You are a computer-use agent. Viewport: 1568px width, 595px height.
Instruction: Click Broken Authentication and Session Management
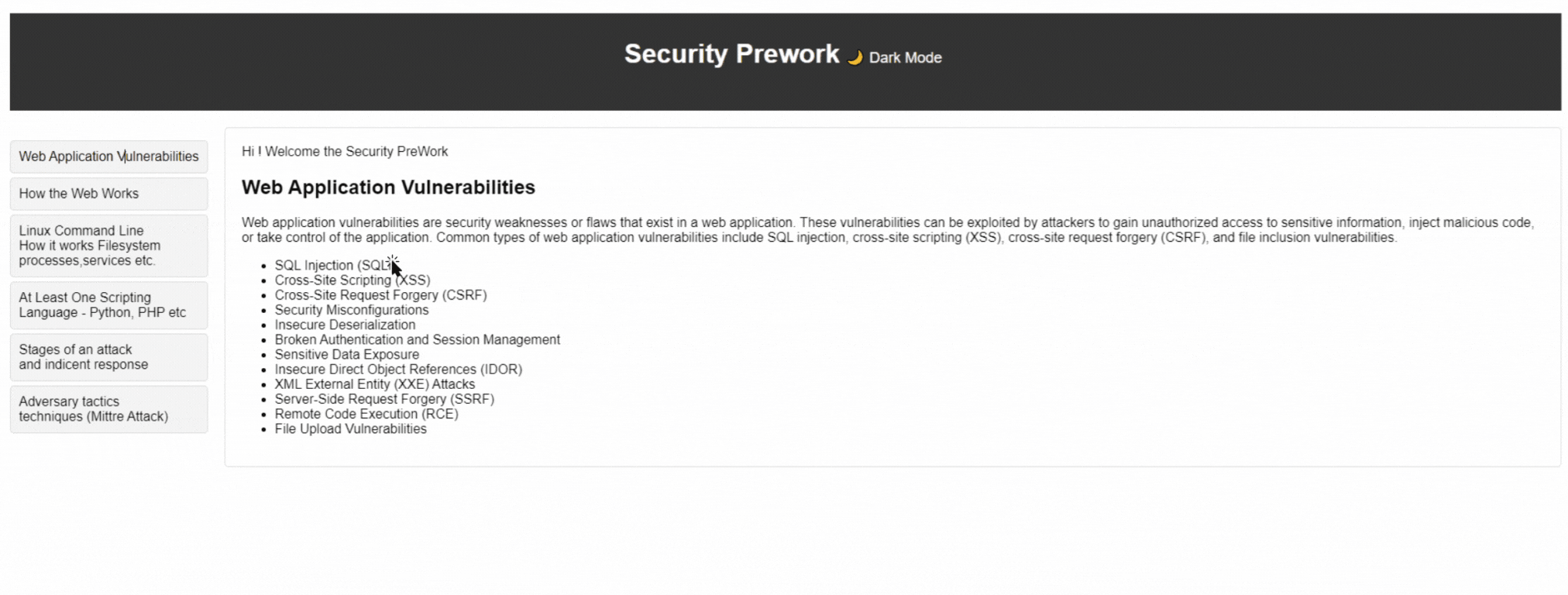click(x=417, y=339)
